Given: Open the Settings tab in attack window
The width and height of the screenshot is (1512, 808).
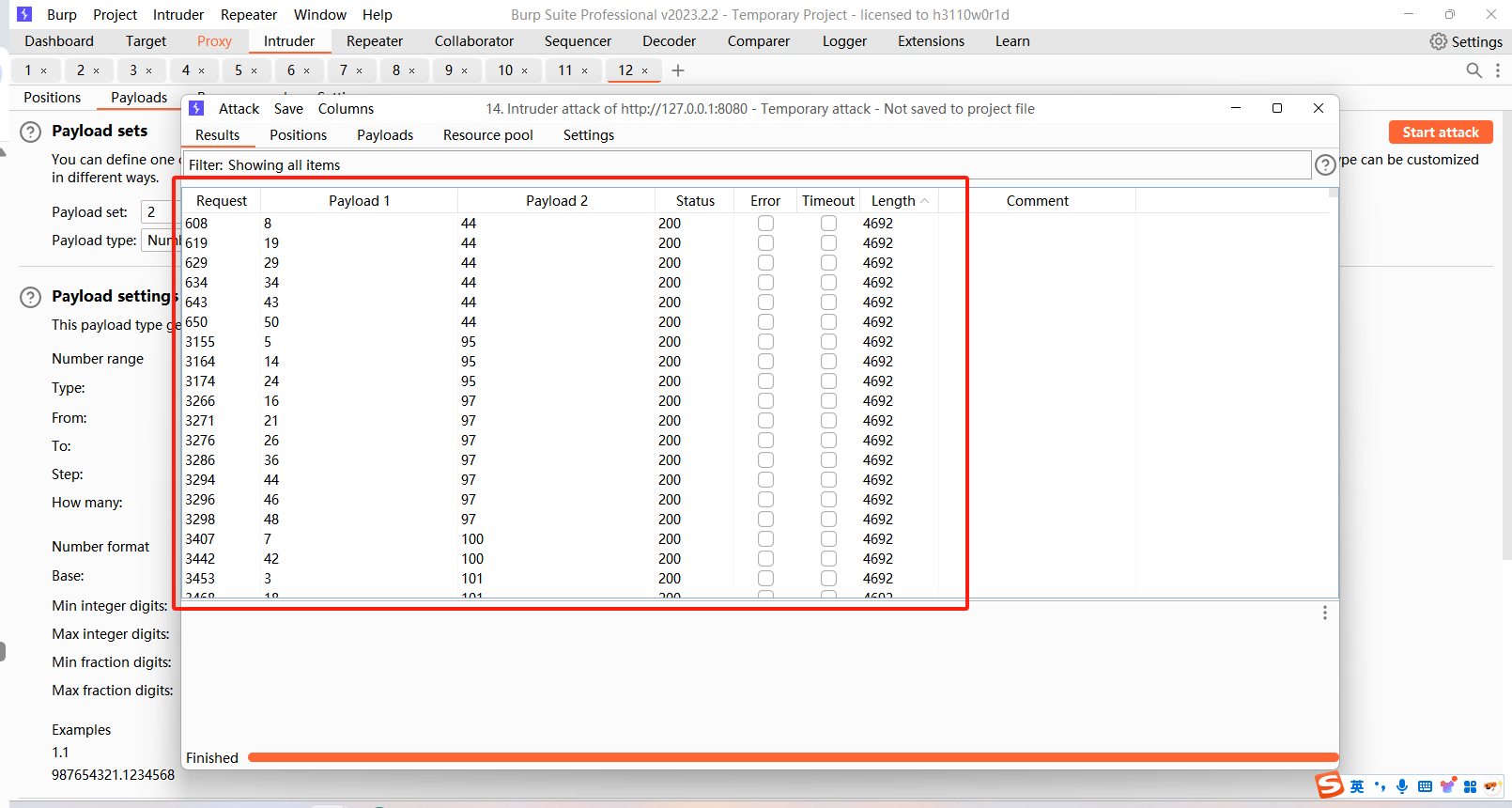Looking at the screenshot, I should 589,135.
